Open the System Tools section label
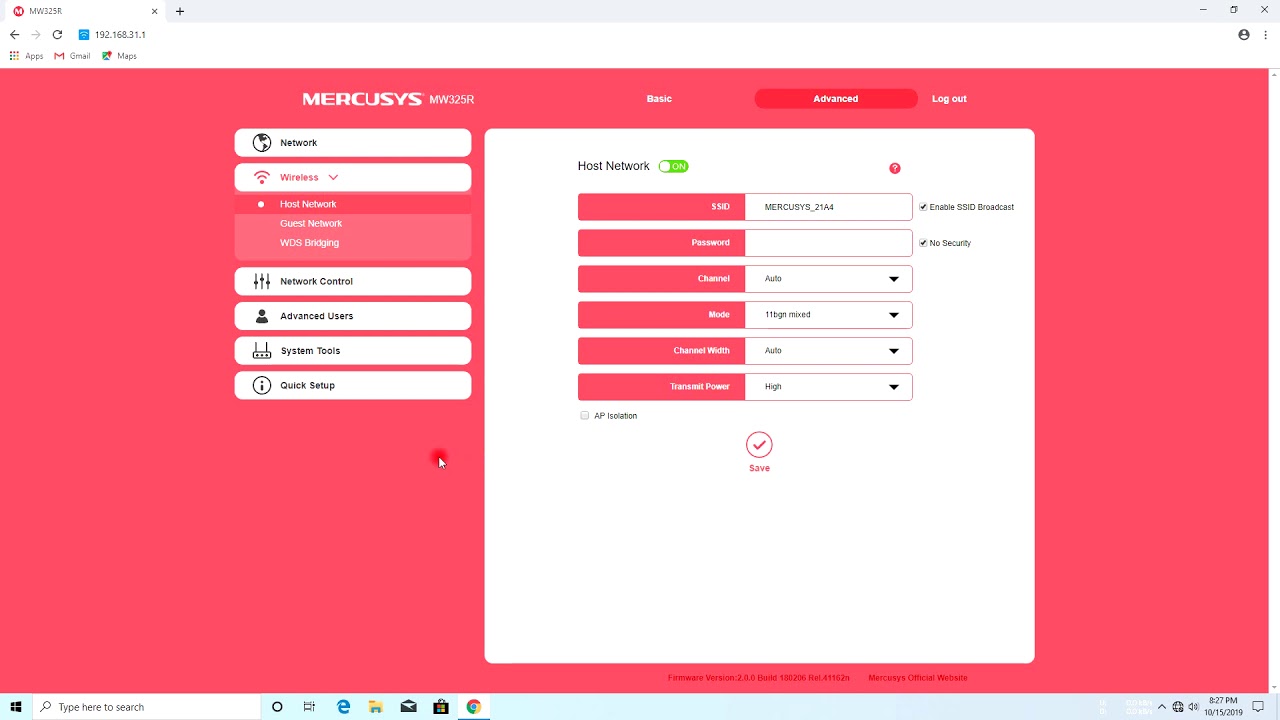Image resolution: width=1280 pixels, height=720 pixels. click(310, 351)
